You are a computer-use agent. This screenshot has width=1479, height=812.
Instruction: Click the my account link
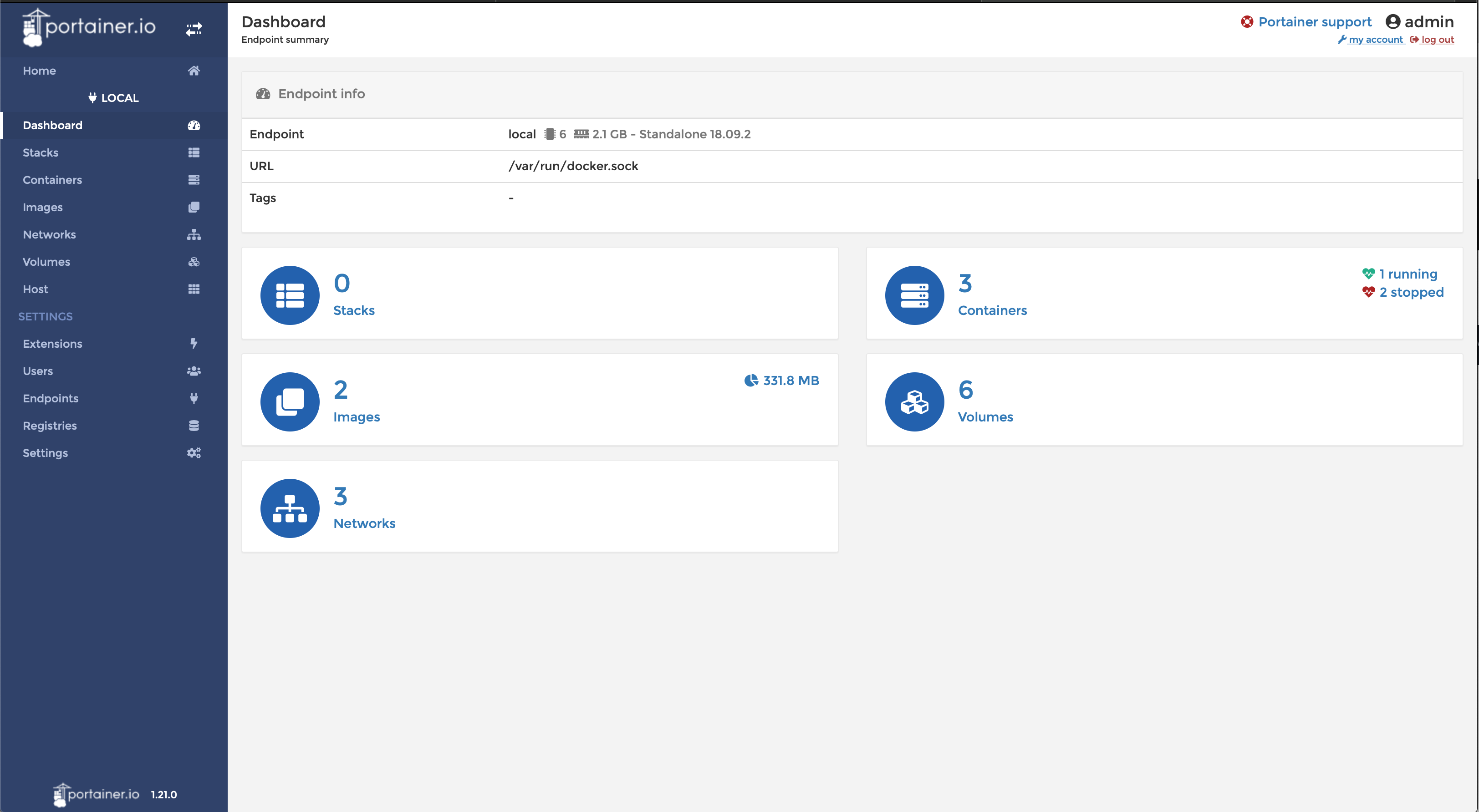(x=1375, y=40)
